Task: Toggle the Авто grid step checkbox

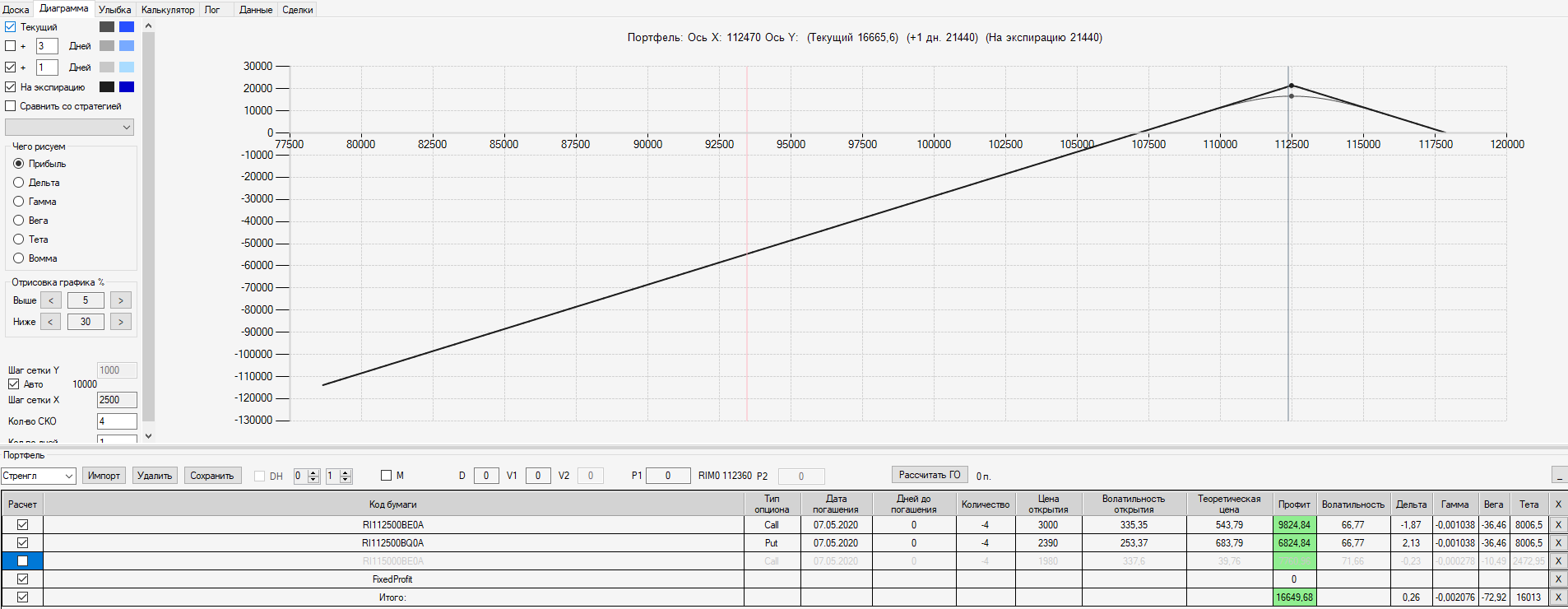Action: (13, 384)
